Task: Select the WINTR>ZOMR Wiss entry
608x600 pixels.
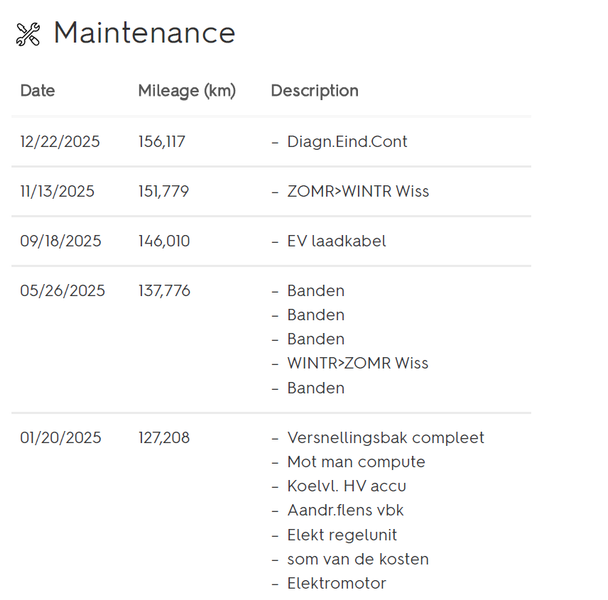Action: 358,363
